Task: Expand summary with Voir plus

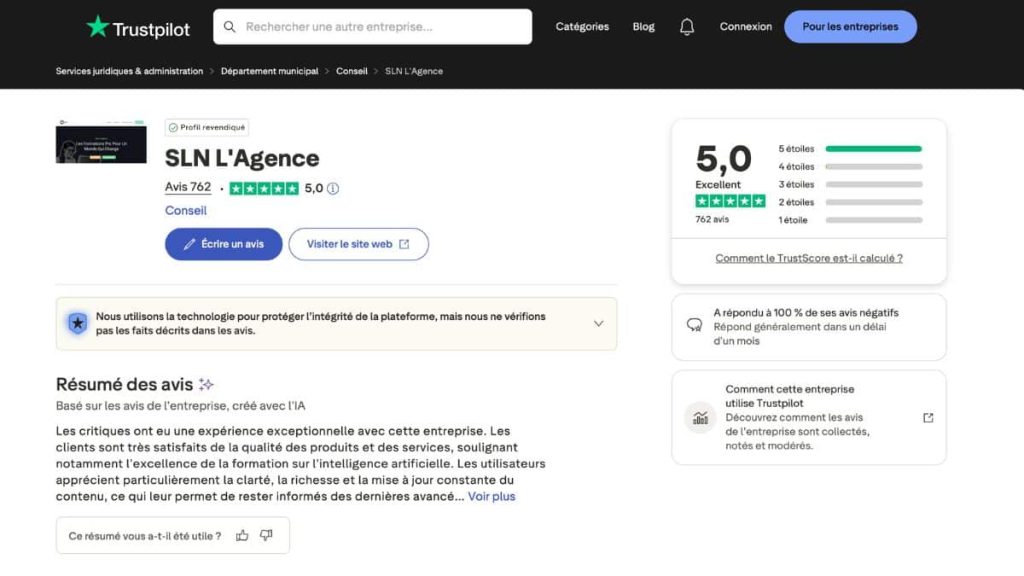Action: 491,496
